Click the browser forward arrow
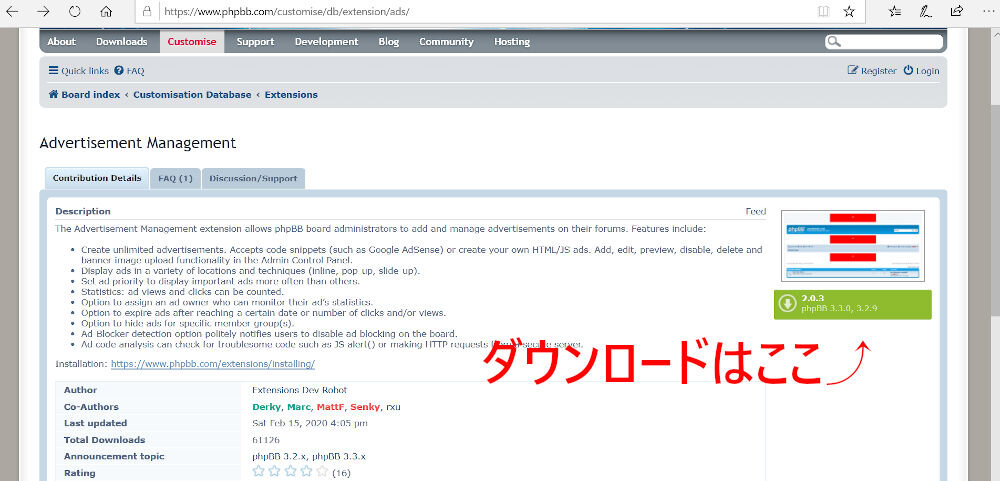1000x481 pixels. pos(43,11)
